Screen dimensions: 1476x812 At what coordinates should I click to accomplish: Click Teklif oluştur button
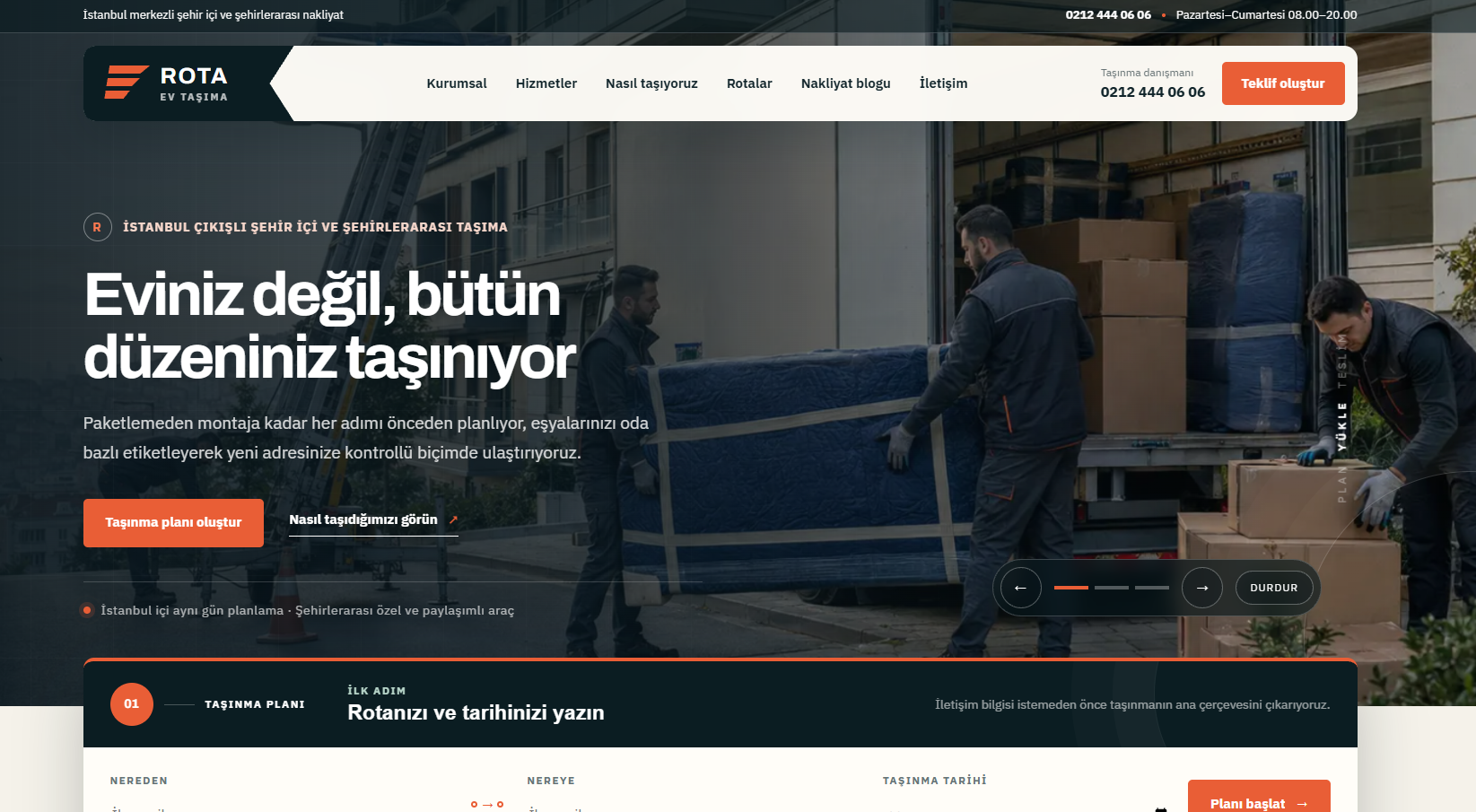coord(1283,83)
